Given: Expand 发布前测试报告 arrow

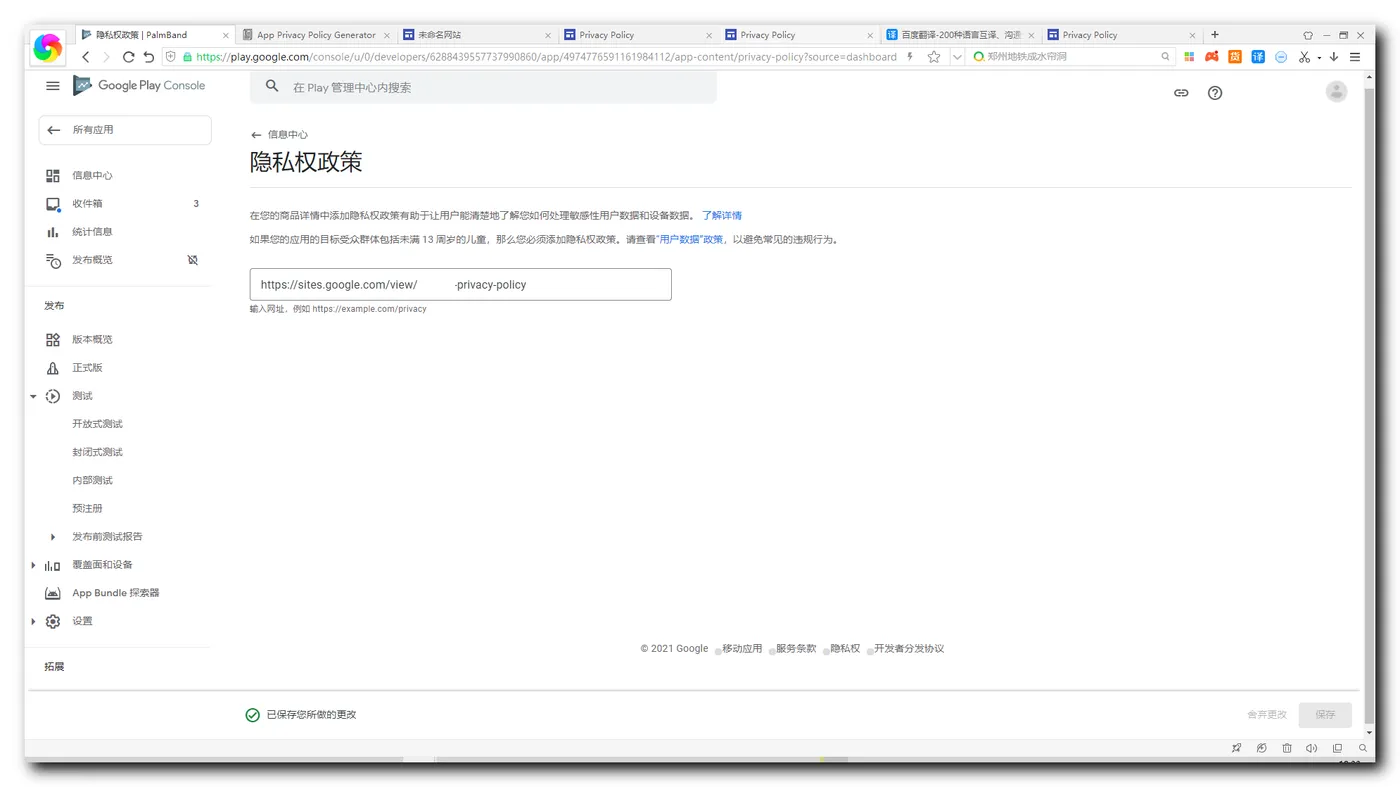Looking at the screenshot, I should click(53, 537).
